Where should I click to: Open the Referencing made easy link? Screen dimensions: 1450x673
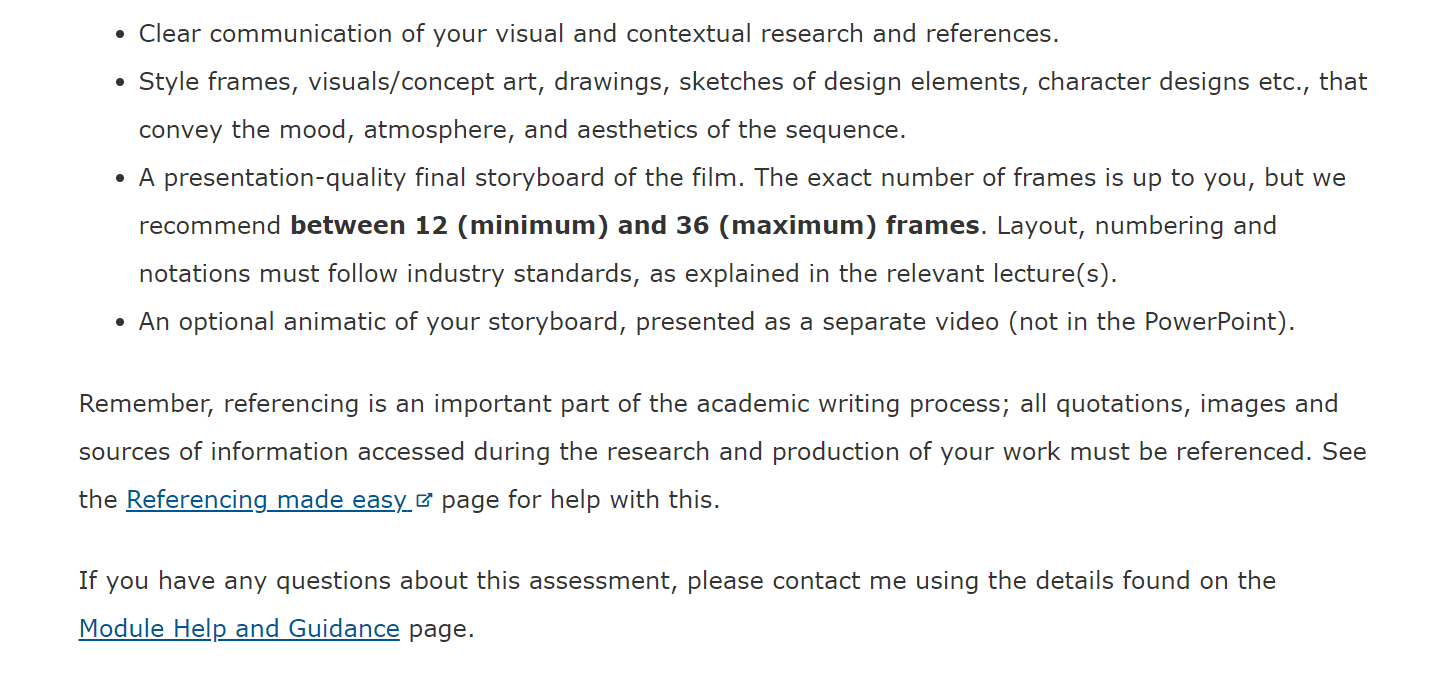click(x=268, y=500)
